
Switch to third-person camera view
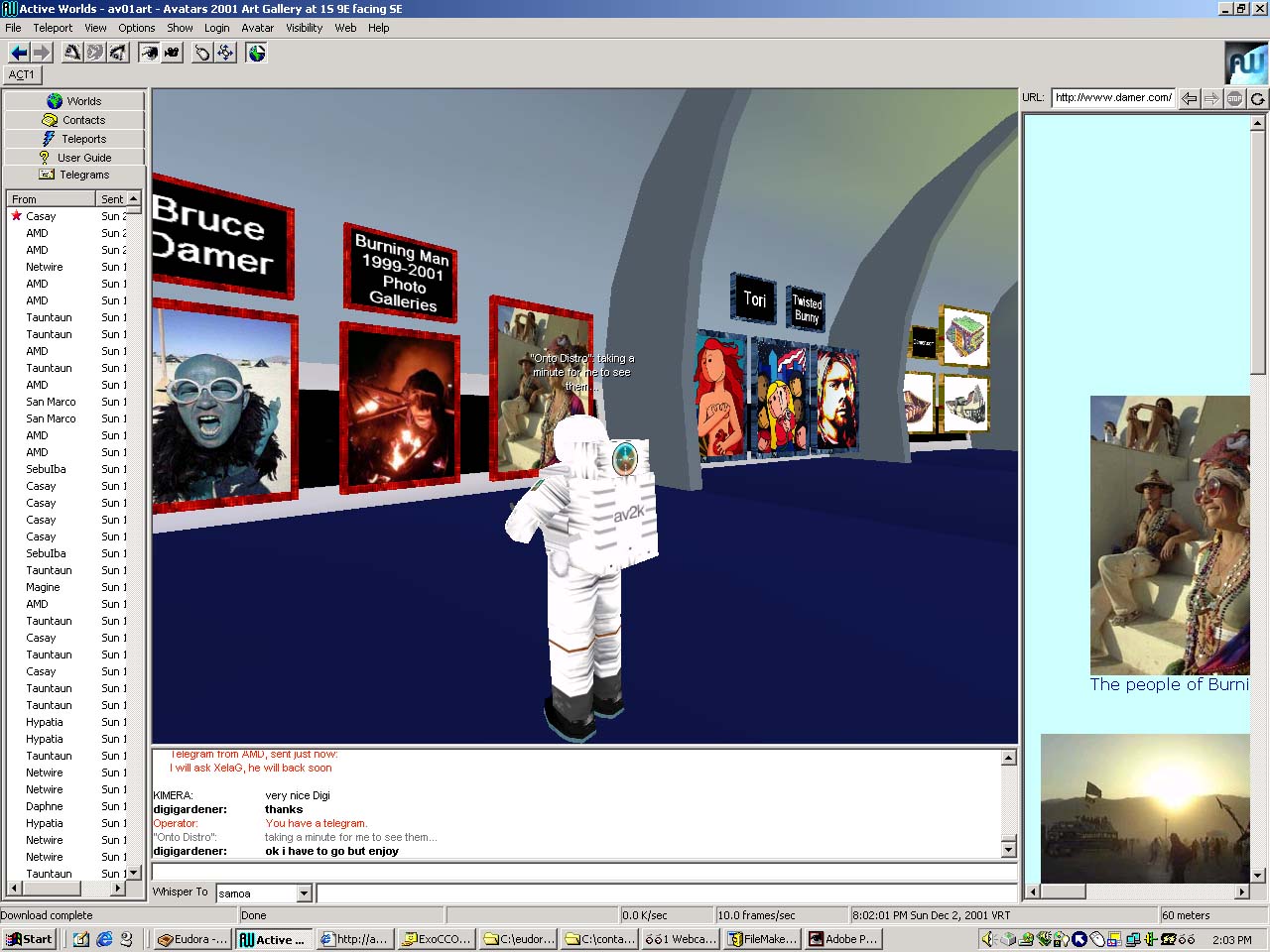(172, 53)
